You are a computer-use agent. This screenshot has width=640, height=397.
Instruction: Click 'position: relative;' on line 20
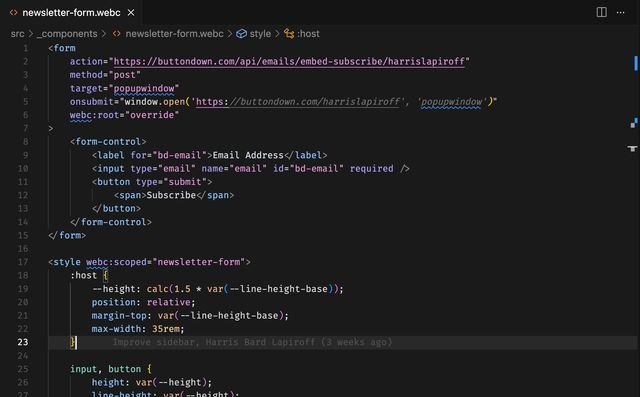pyautogui.click(x=144, y=302)
